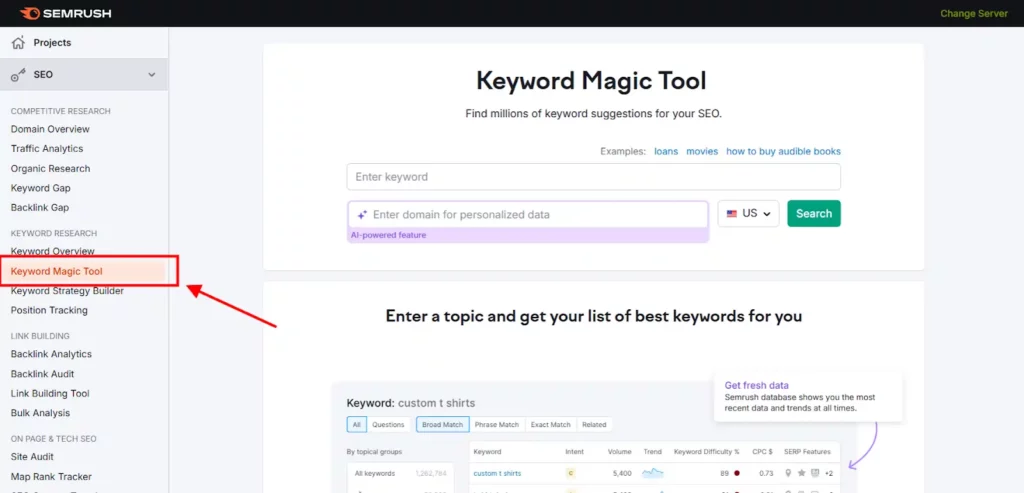Image resolution: width=1024 pixels, height=493 pixels.
Task: Click All keywords group row
Action: (400, 473)
